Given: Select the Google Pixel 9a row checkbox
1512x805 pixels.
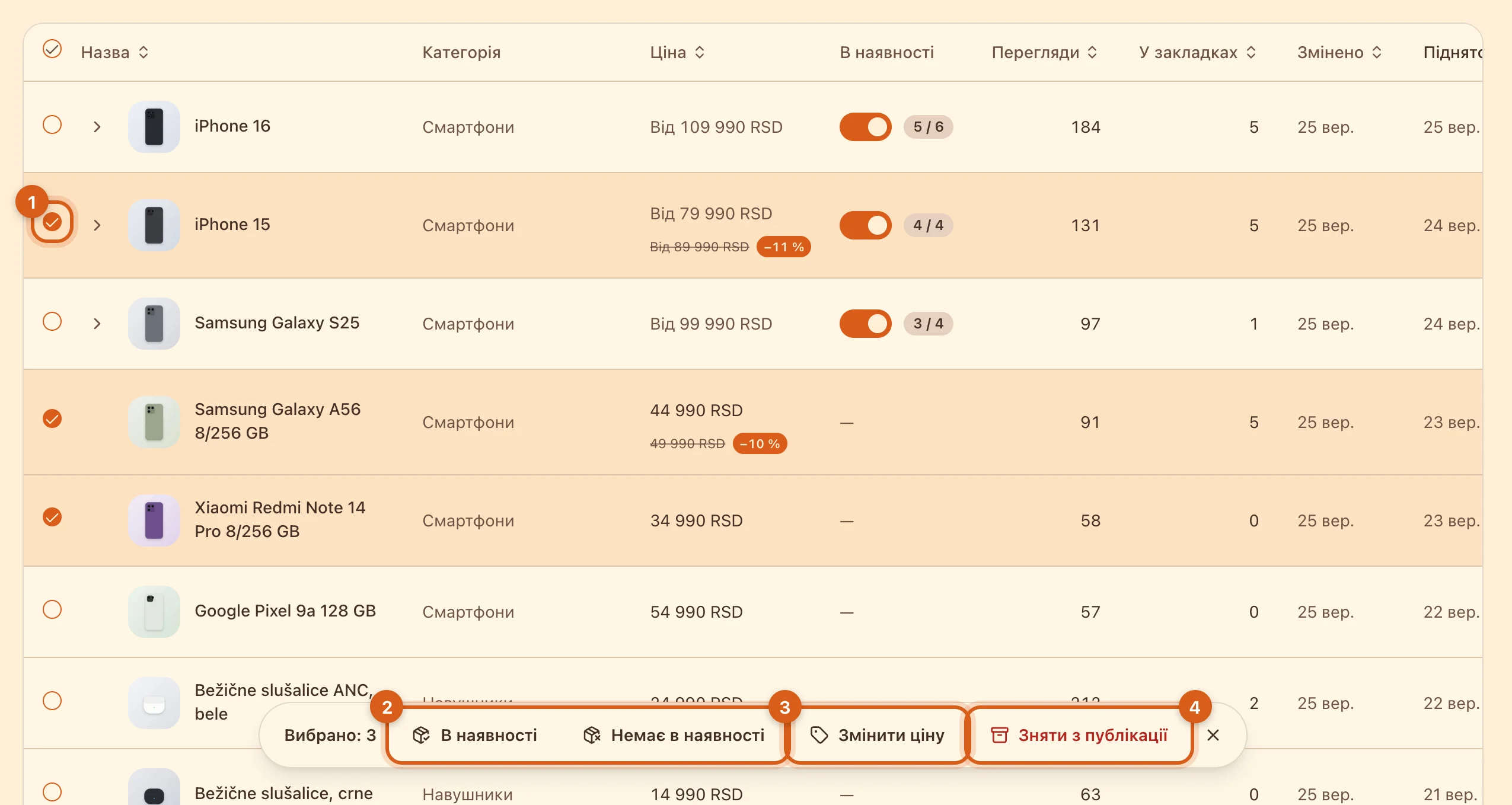Looking at the screenshot, I should [x=52, y=610].
